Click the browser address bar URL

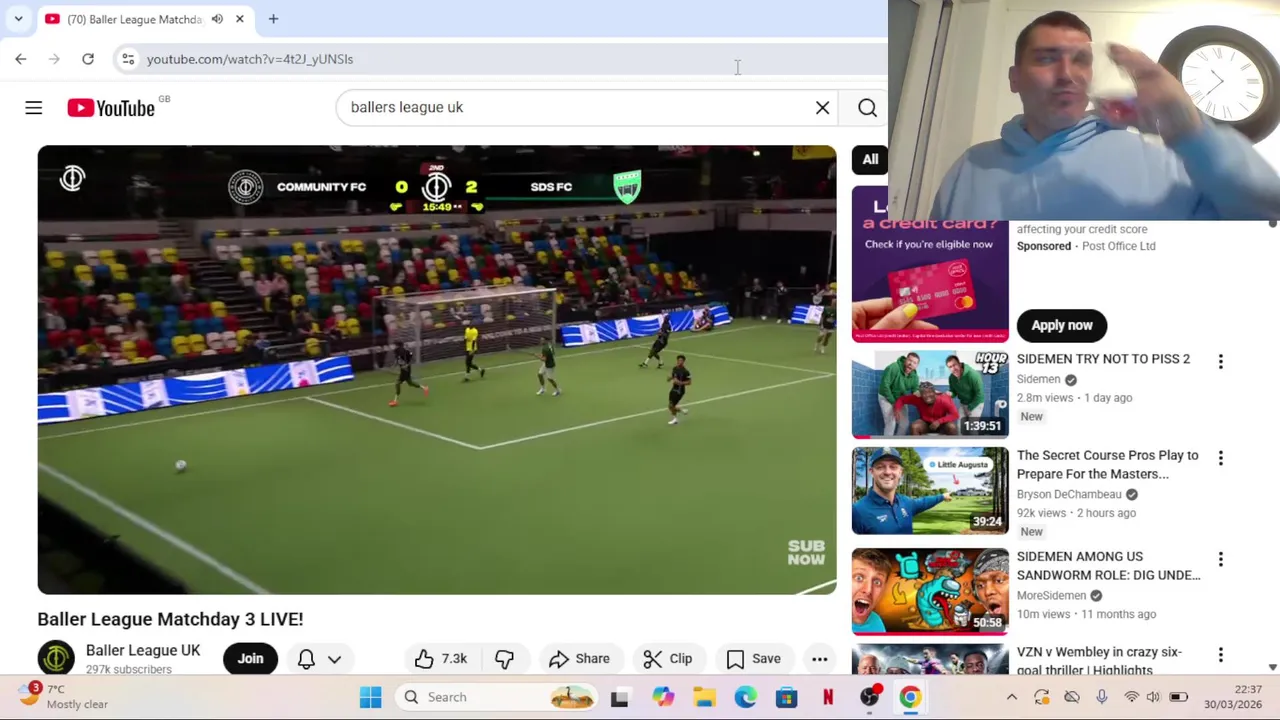coord(250,59)
